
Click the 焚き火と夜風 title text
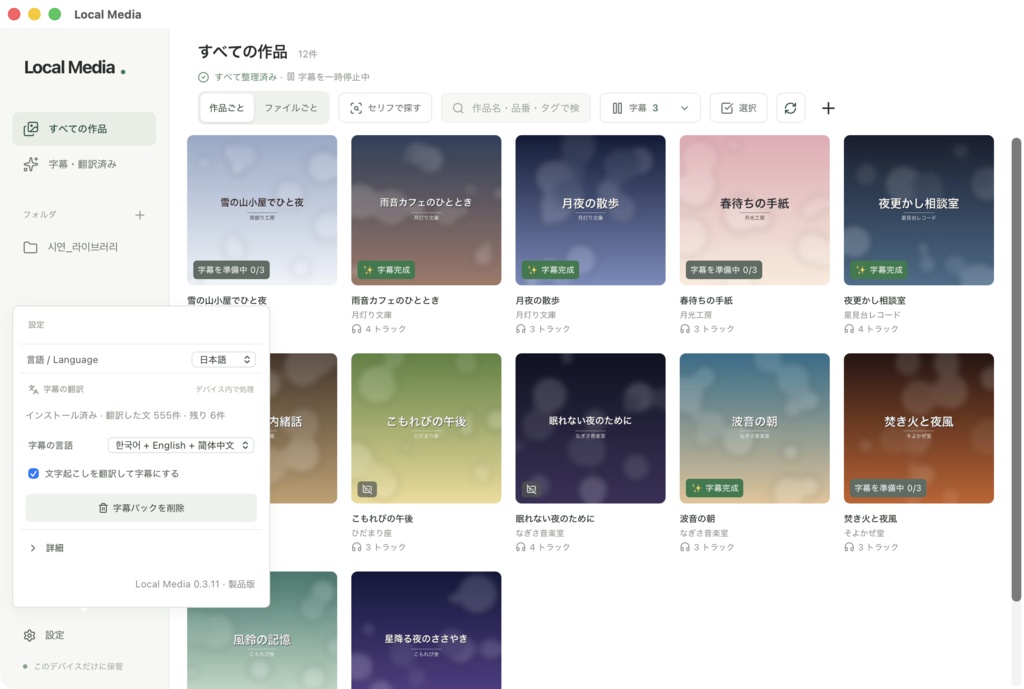(870, 519)
